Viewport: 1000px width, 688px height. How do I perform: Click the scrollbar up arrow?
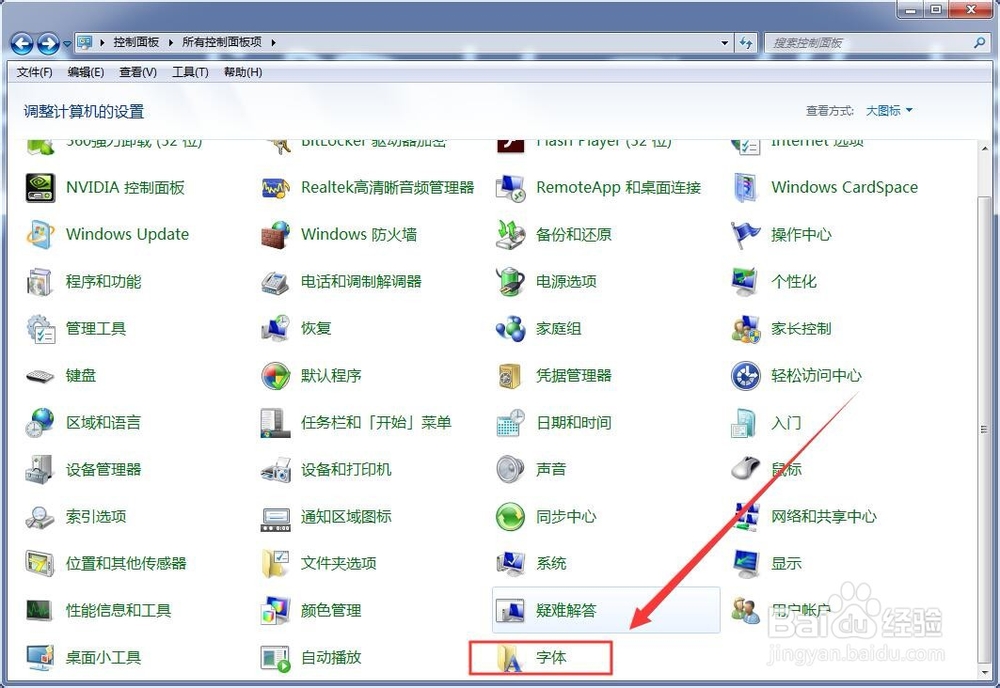pyautogui.click(x=984, y=148)
